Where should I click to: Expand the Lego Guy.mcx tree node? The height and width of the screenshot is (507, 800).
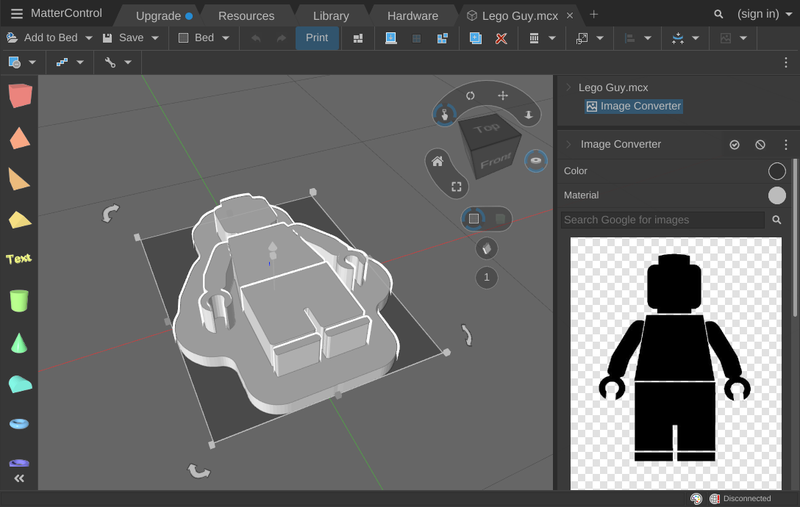pos(567,87)
